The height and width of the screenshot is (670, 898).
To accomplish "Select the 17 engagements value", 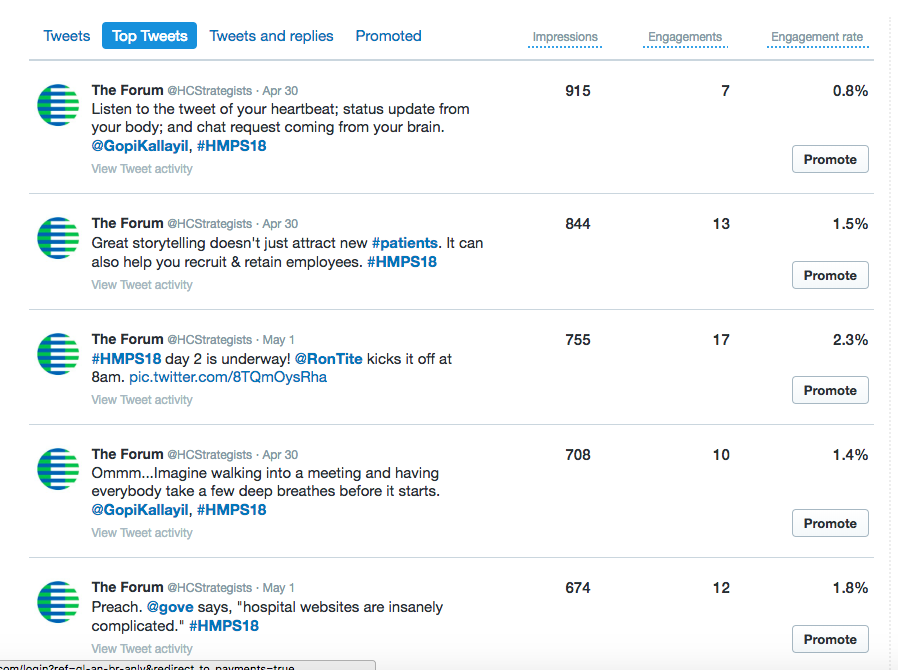I will (x=722, y=340).
